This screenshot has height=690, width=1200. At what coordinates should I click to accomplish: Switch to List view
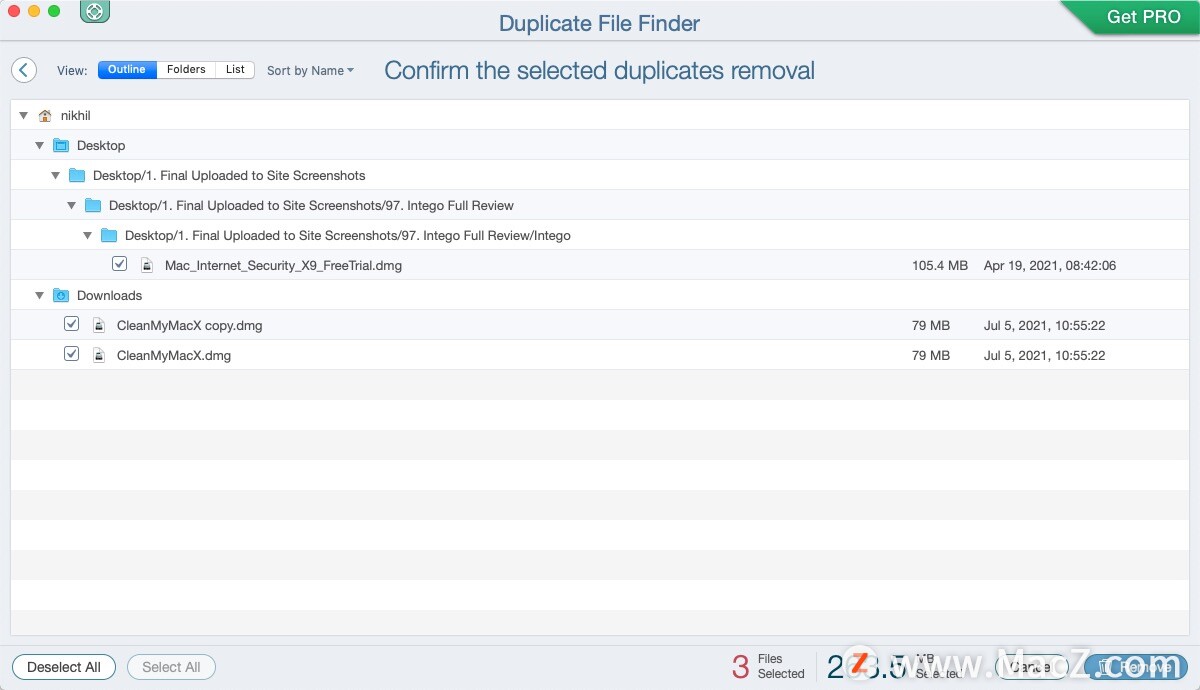coord(235,70)
